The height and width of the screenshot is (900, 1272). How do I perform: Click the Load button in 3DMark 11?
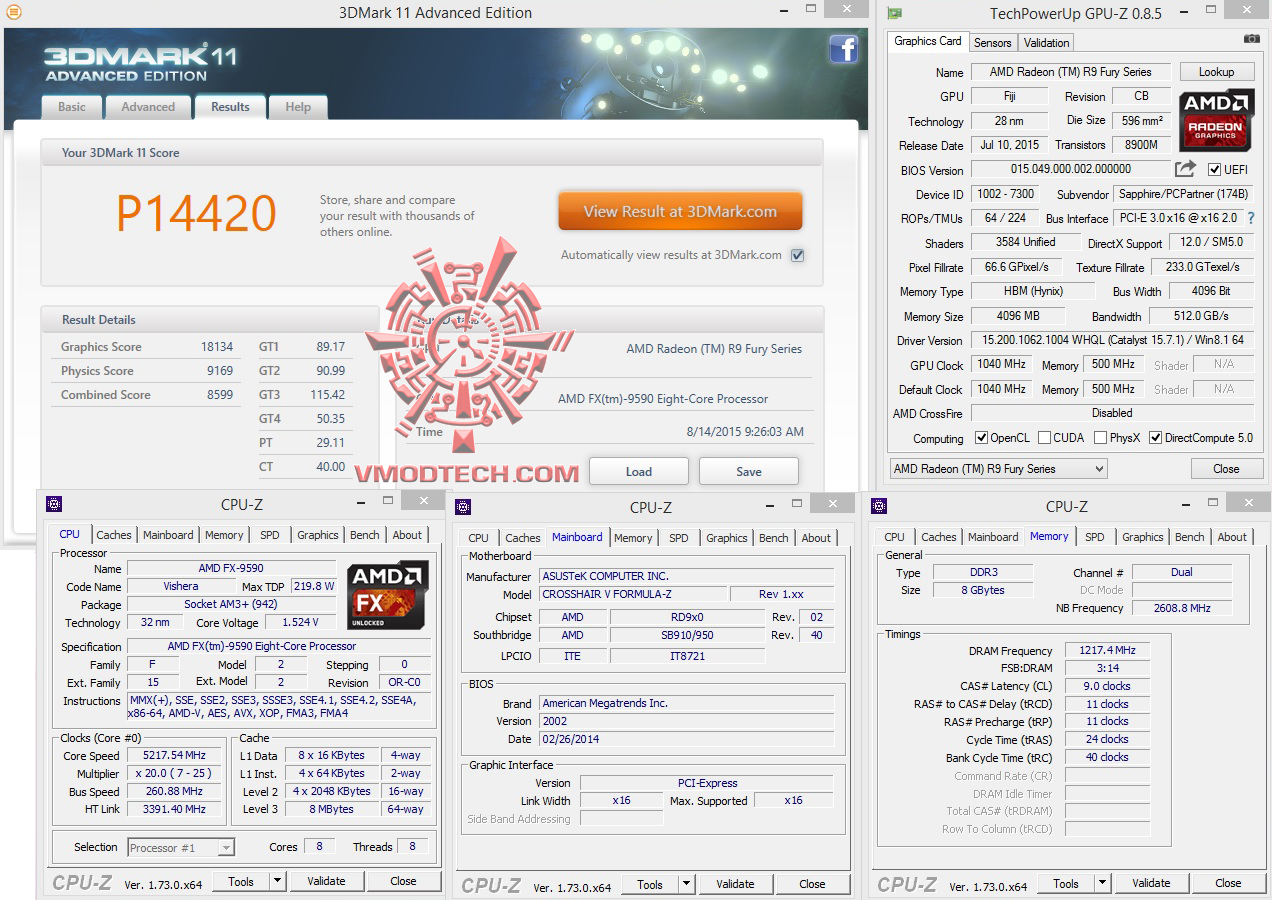click(x=638, y=471)
